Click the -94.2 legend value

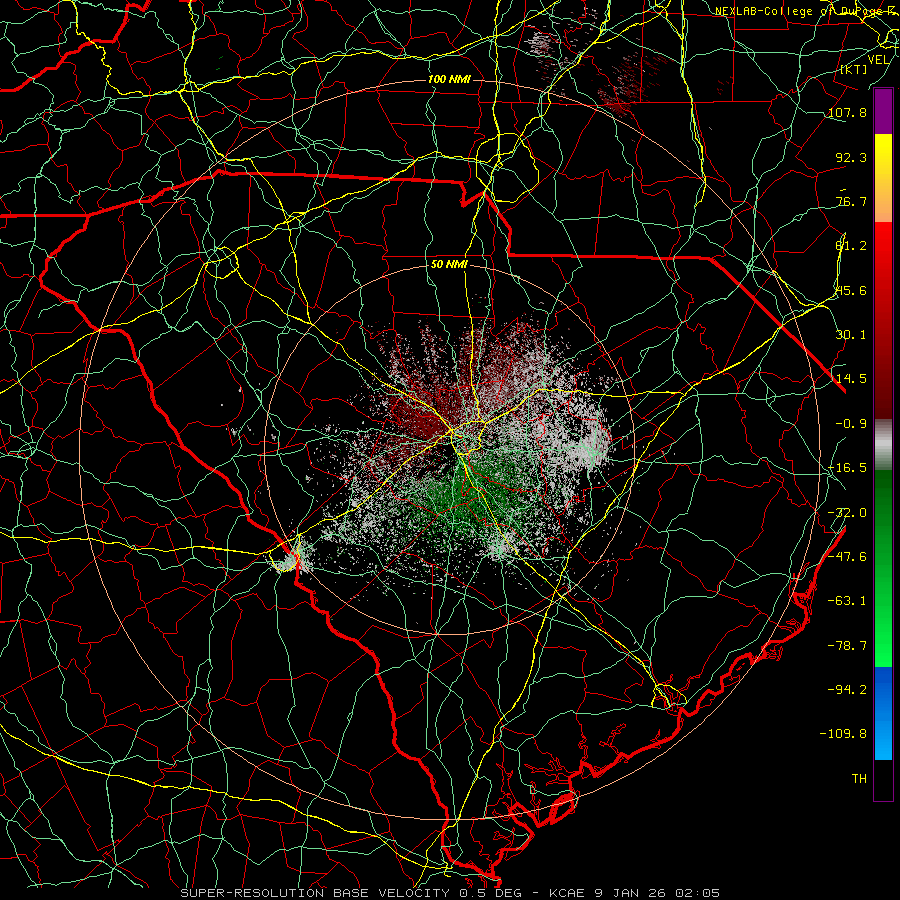click(x=847, y=689)
